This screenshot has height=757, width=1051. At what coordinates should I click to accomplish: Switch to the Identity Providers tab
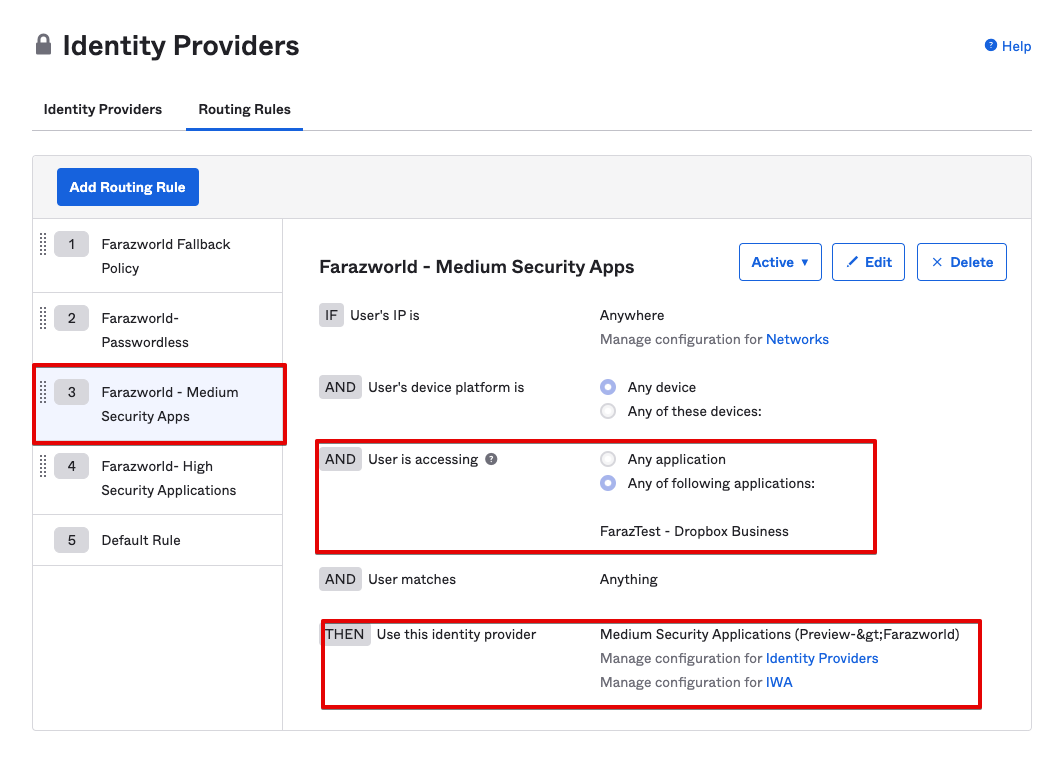102,109
